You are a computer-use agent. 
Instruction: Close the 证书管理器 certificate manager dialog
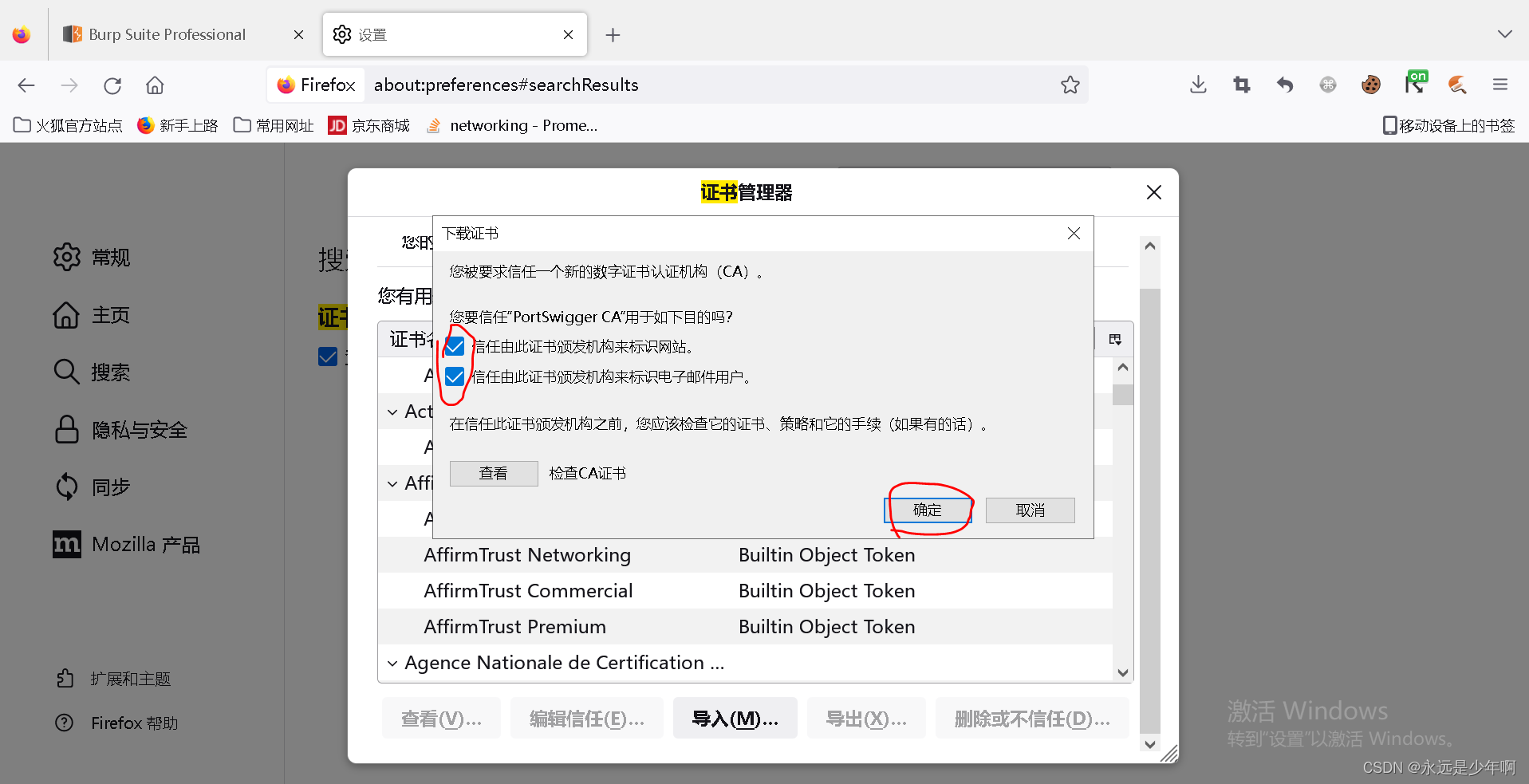click(1153, 192)
